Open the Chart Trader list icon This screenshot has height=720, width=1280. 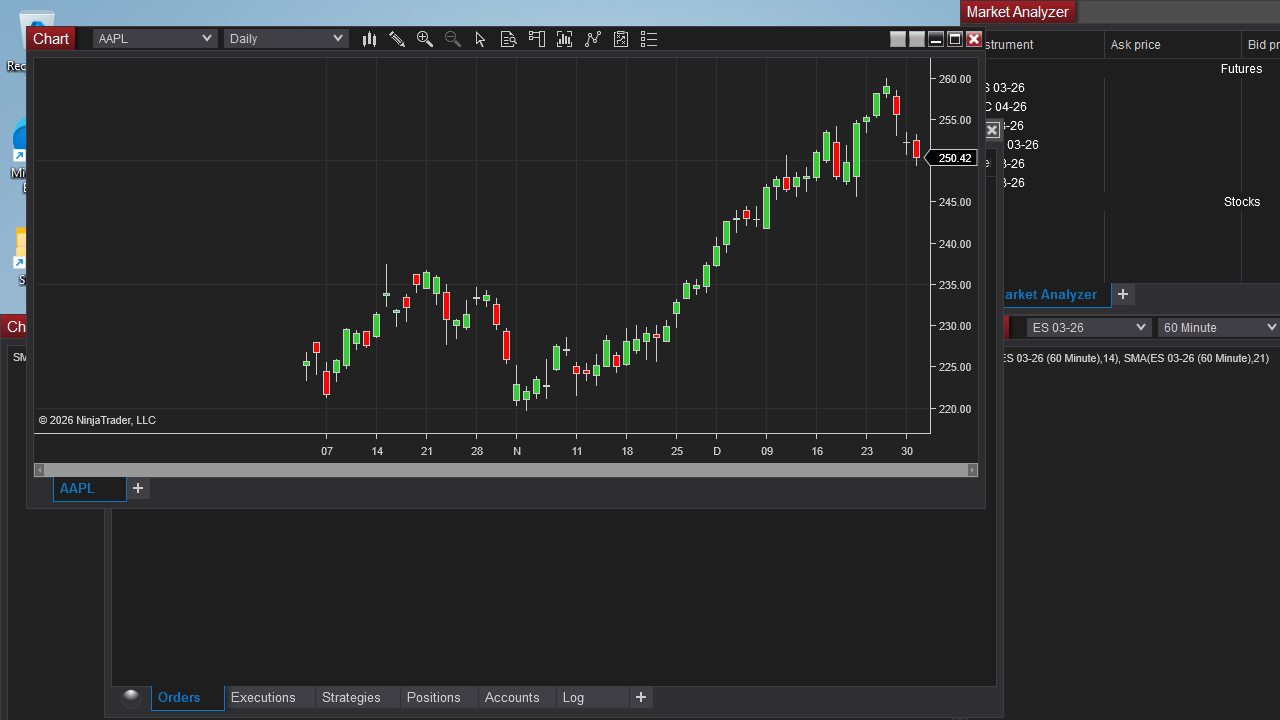[648, 39]
